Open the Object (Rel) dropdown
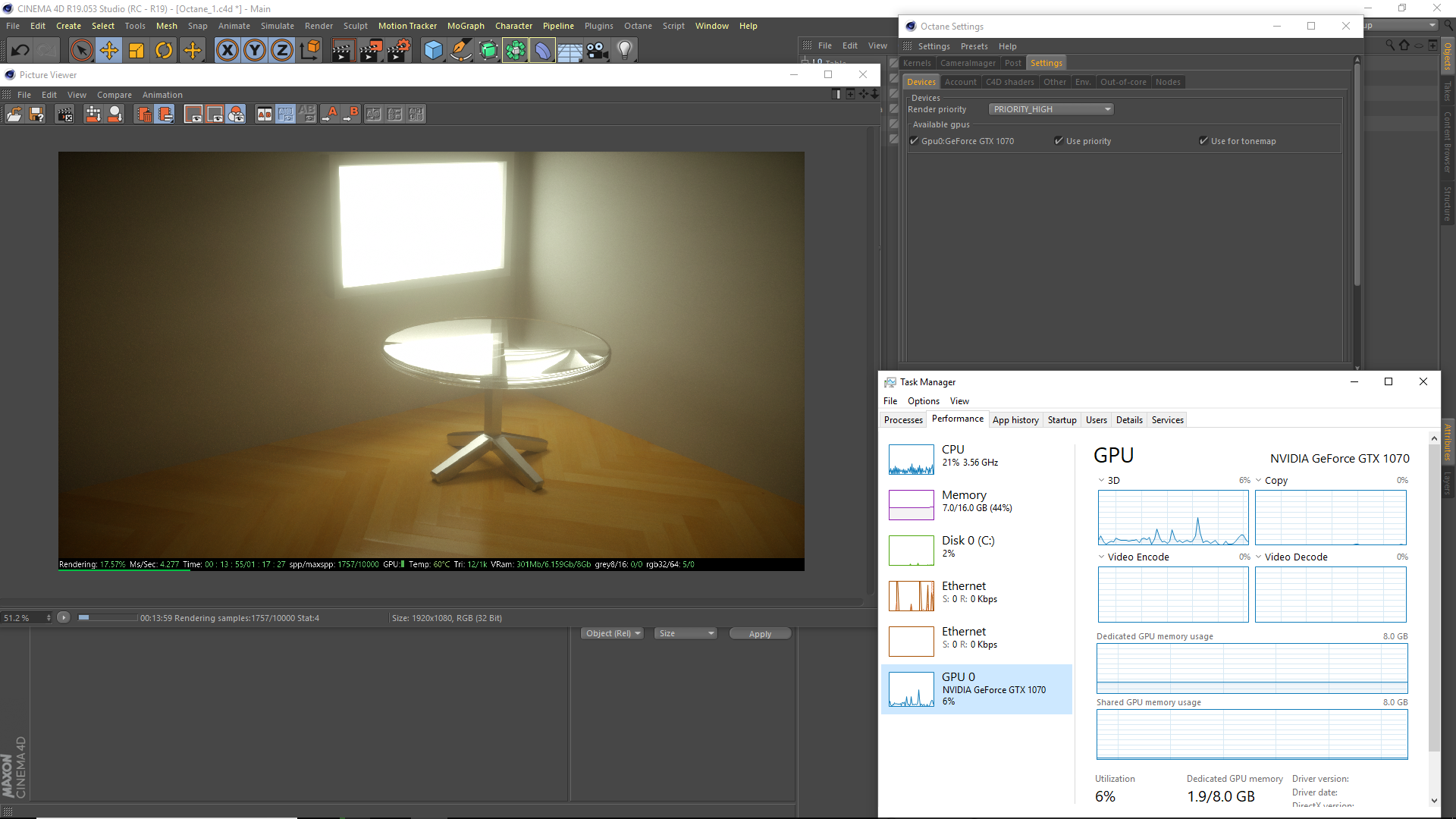The width and height of the screenshot is (1456, 819). (613, 633)
